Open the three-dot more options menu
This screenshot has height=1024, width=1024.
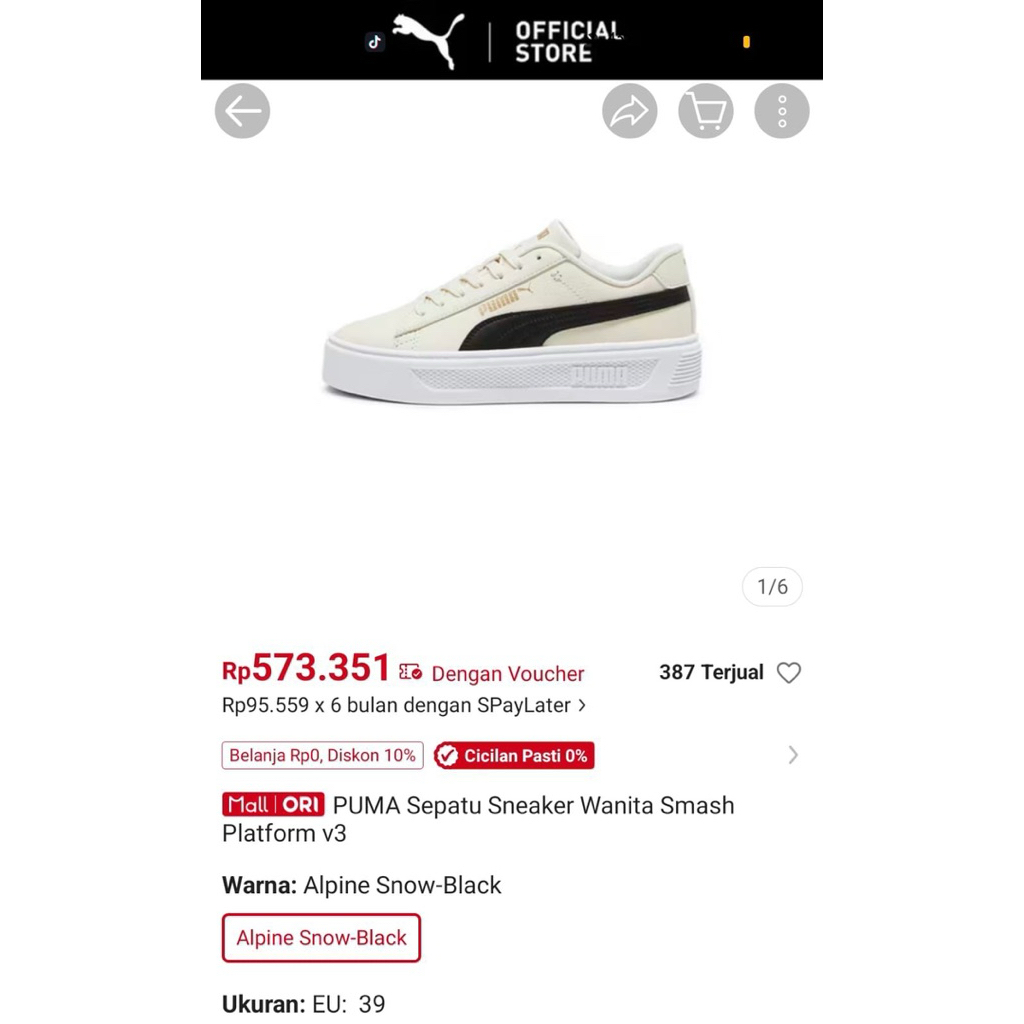(782, 111)
